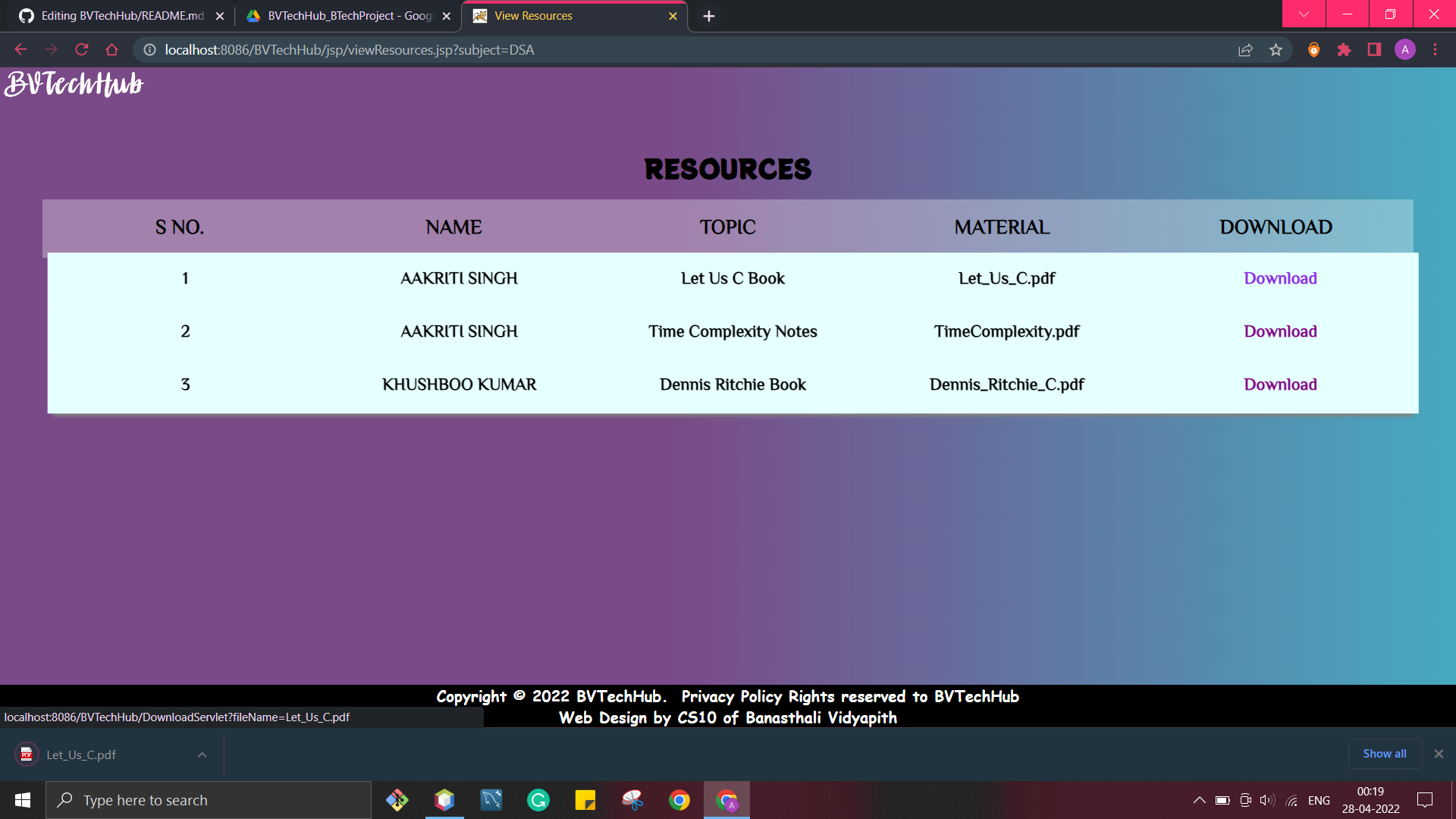Click the Time Complexity Notes topic cell

[733, 331]
